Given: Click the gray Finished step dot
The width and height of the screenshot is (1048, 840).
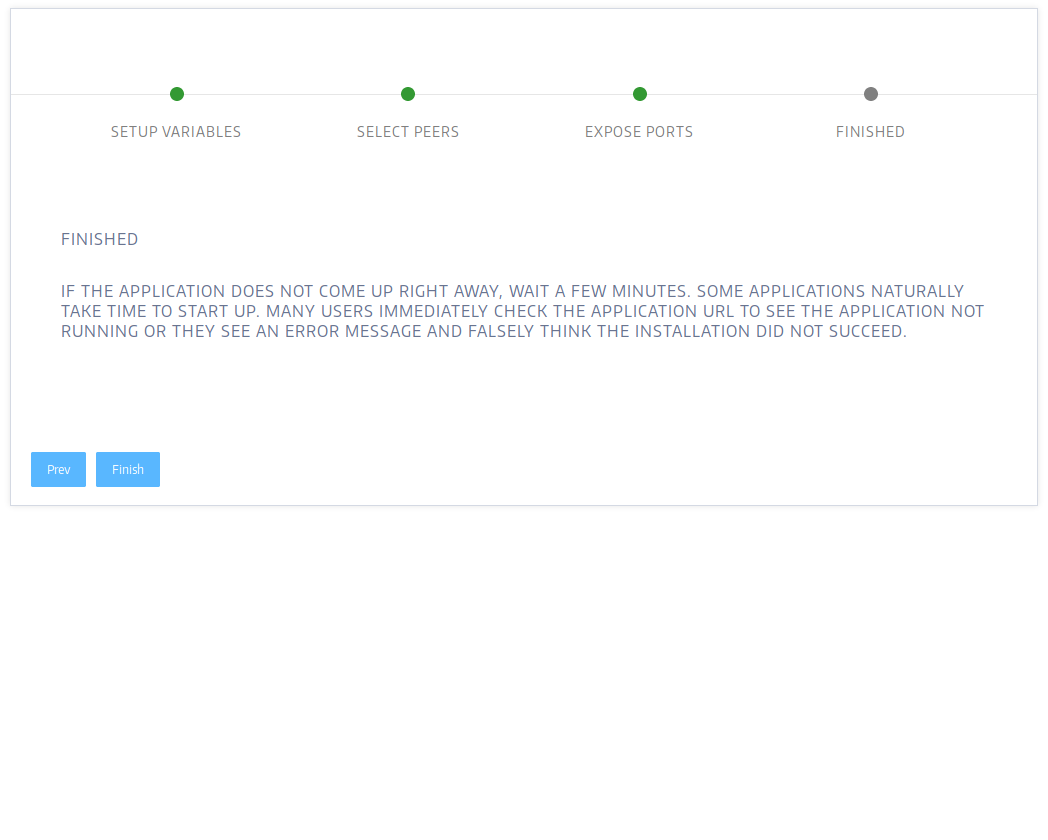Looking at the screenshot, I should pos(870,94).
